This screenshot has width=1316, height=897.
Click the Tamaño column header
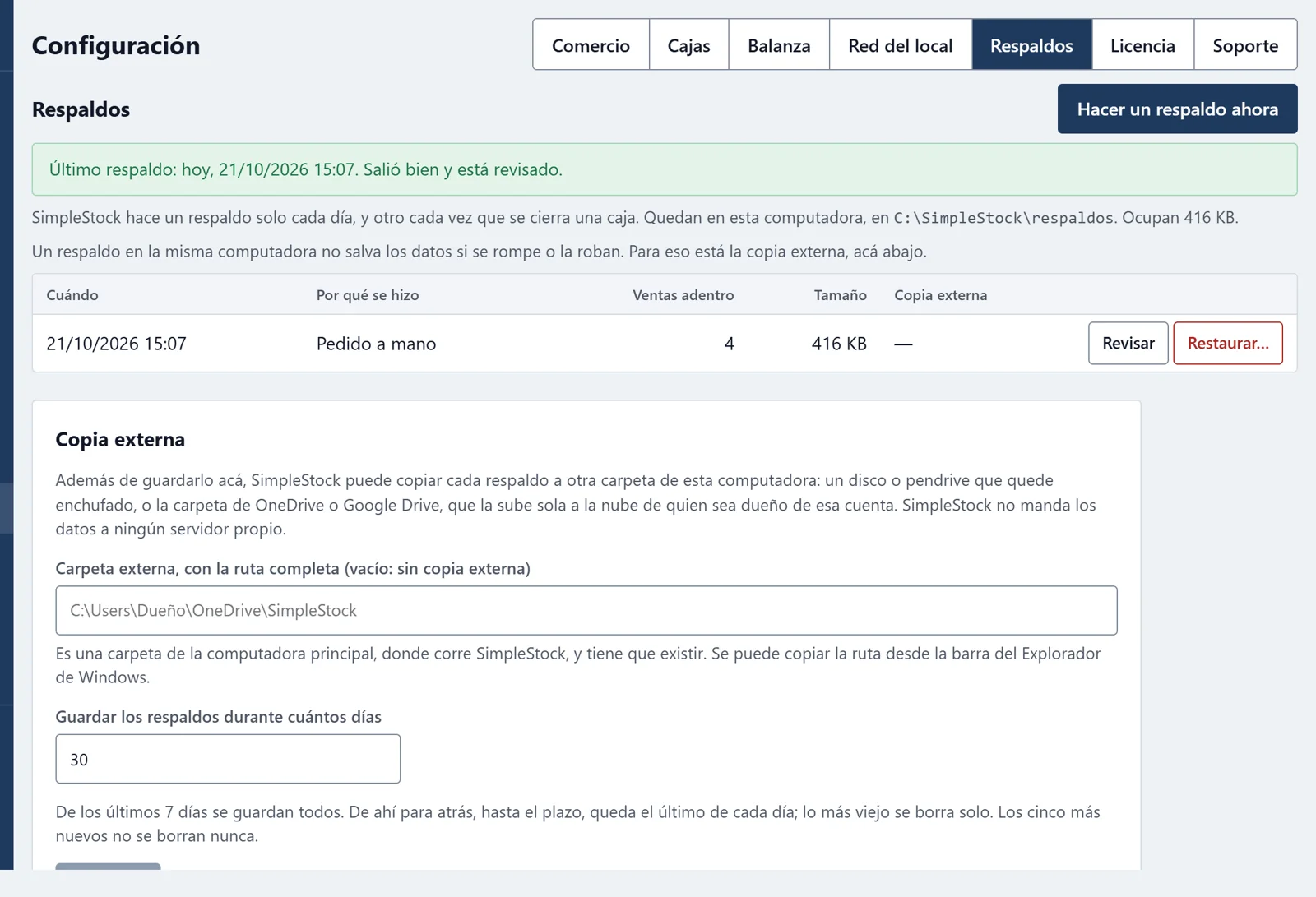tap(840, 295)
